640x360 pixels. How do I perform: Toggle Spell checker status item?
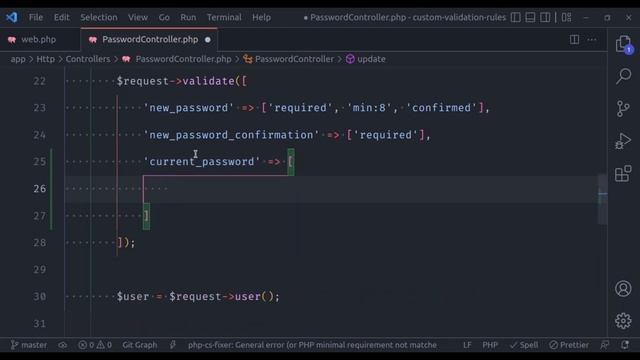click(524, 345)
